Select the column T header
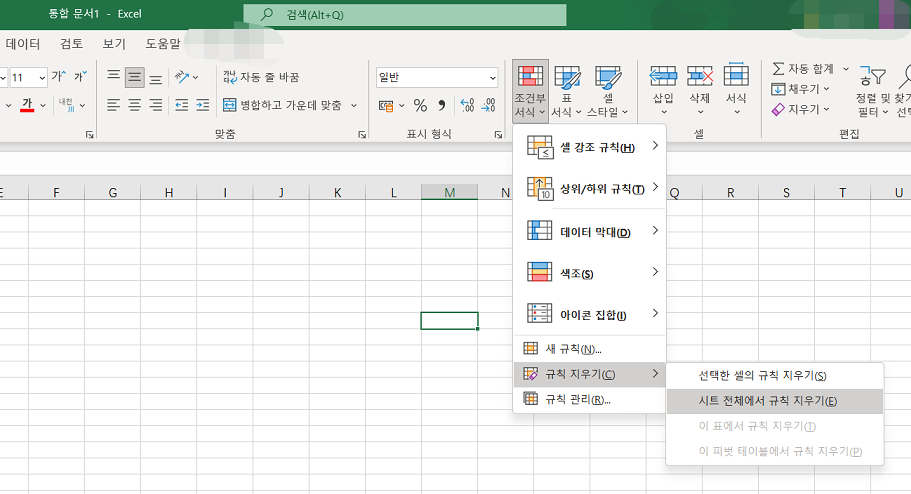Viewport: 911px width, 494px height. point(842,192)
